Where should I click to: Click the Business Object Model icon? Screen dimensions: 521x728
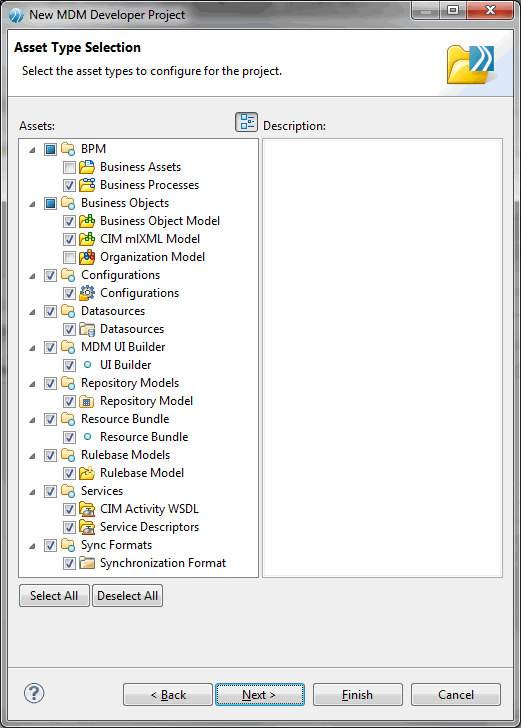coord(87,221)
